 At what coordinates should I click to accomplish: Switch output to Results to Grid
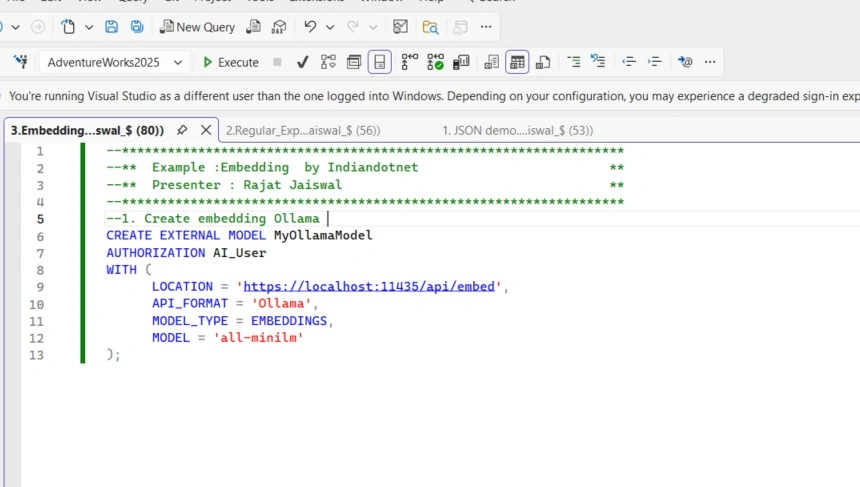click(517, 62)
